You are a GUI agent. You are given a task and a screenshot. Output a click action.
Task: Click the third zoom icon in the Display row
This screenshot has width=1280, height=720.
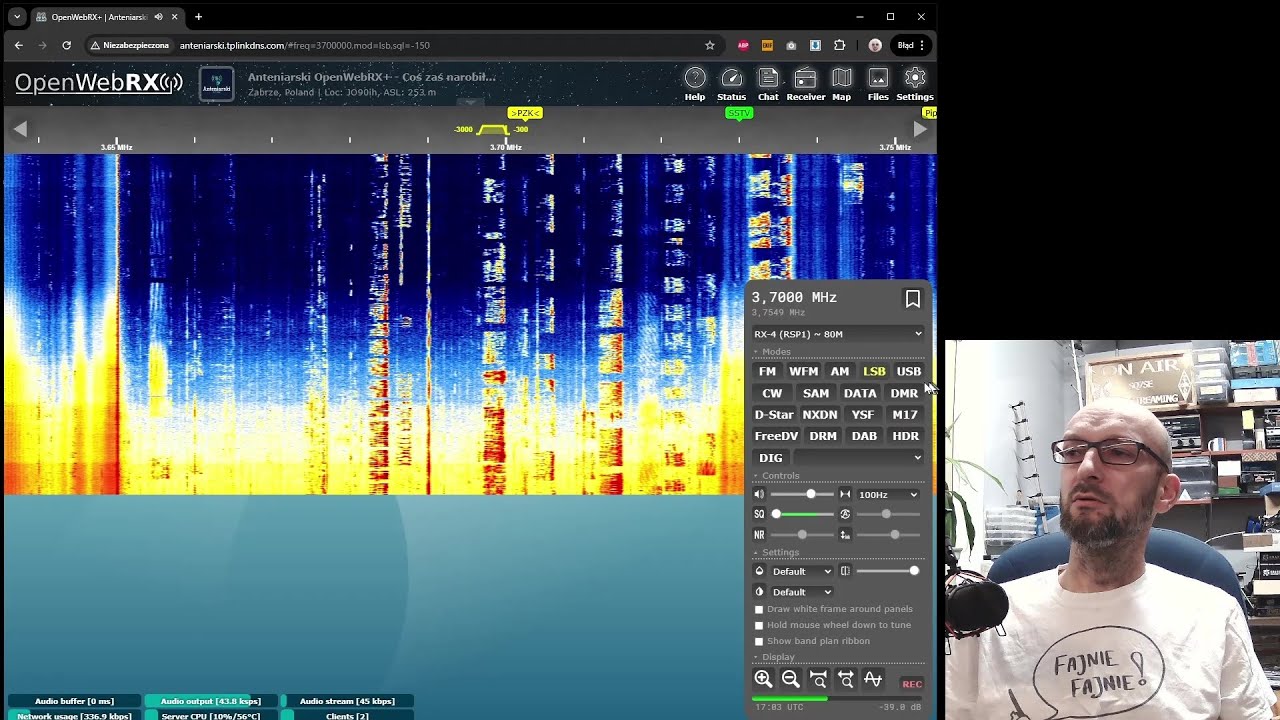pyautogui.click(x=818, y=679)
